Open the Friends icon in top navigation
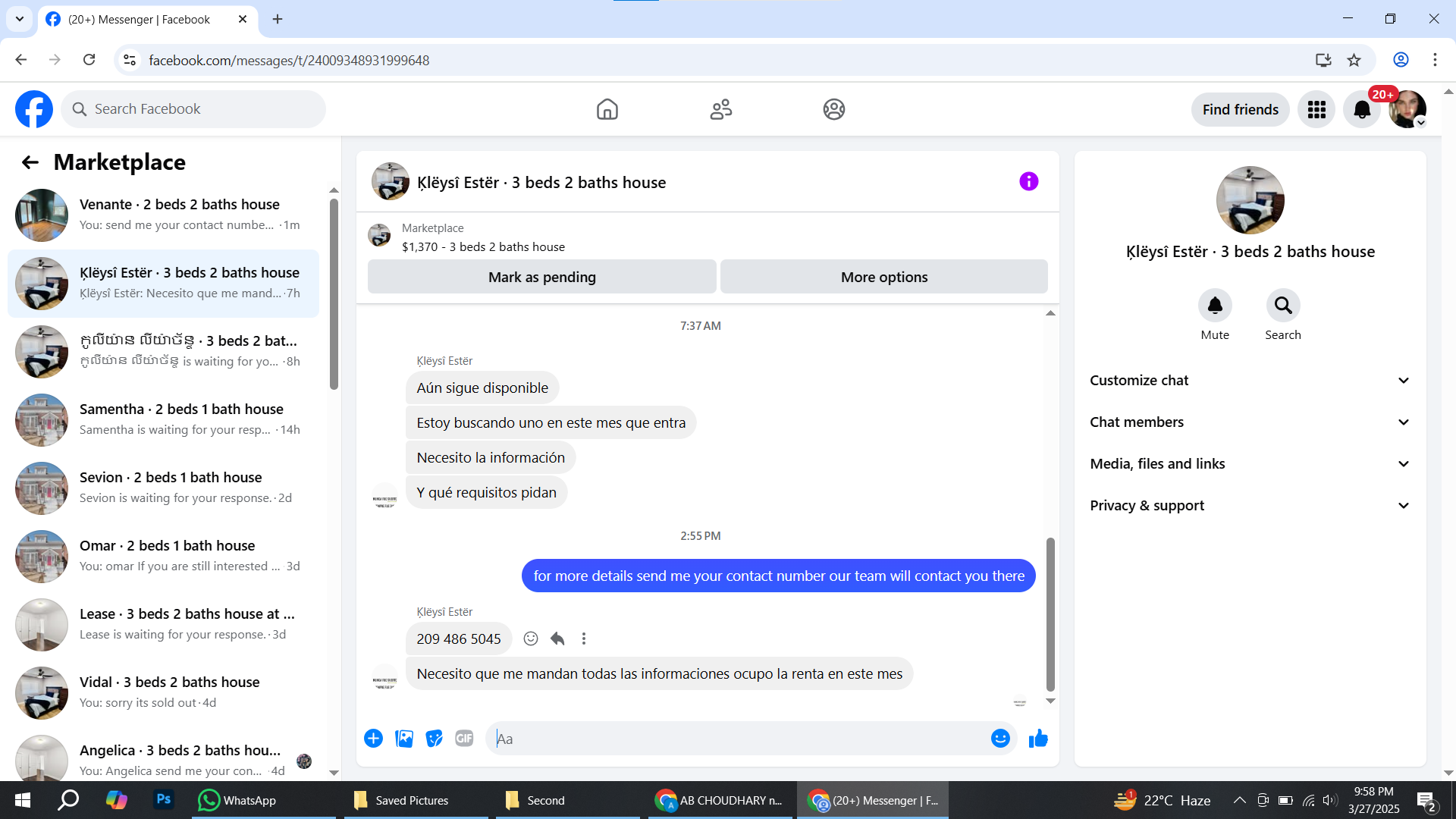Viewport: 1456px width, 819px height. tap(720, 109)
